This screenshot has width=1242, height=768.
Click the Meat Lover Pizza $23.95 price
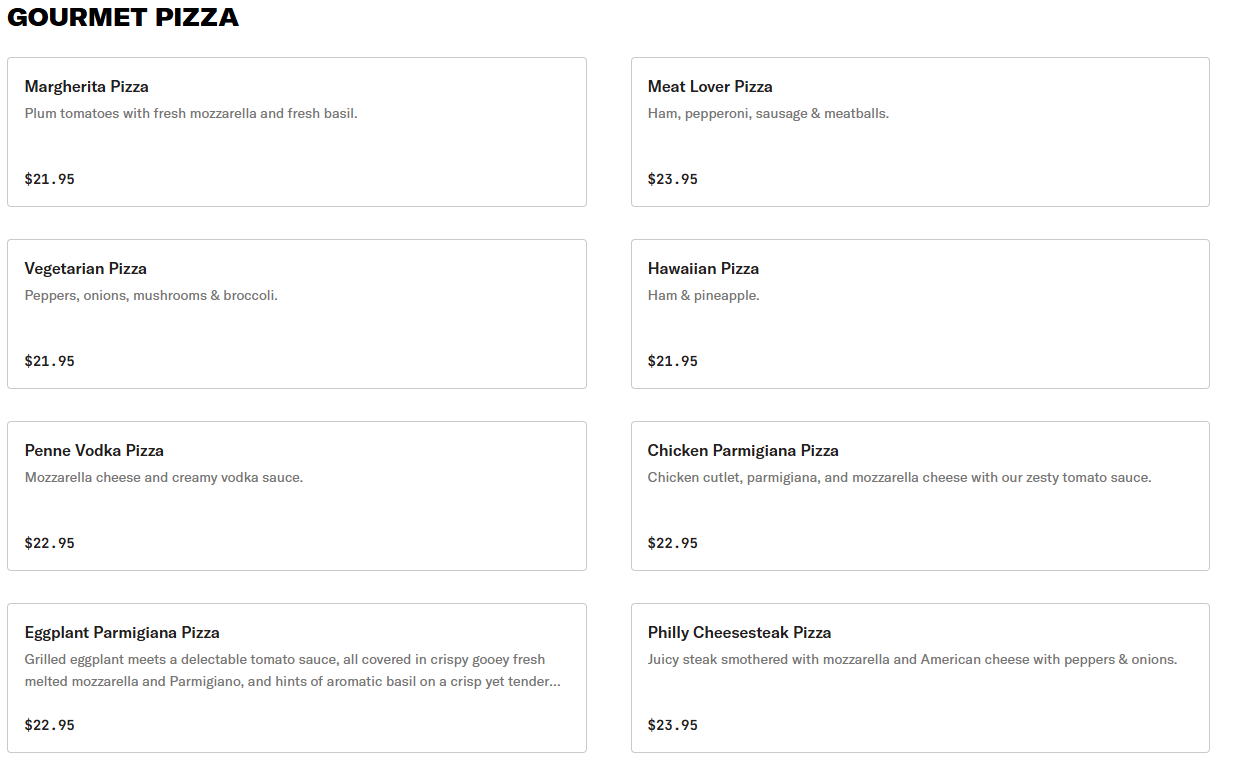(x=673, y=180)
